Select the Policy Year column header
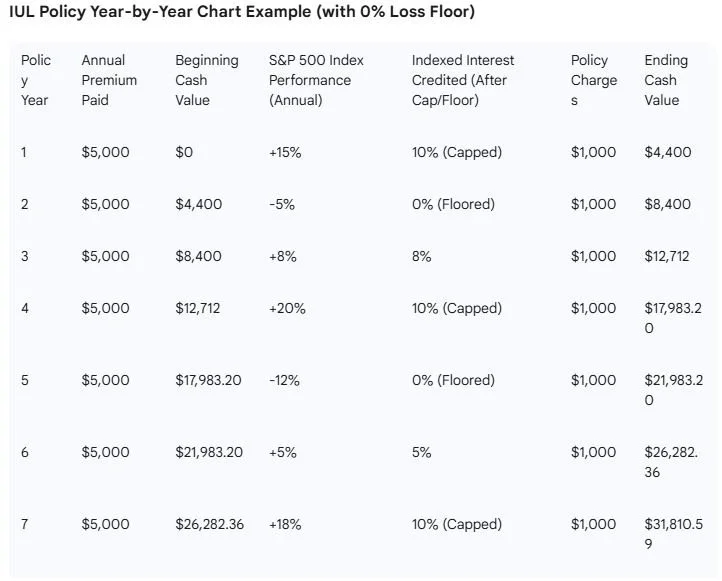 click(36, 80)
